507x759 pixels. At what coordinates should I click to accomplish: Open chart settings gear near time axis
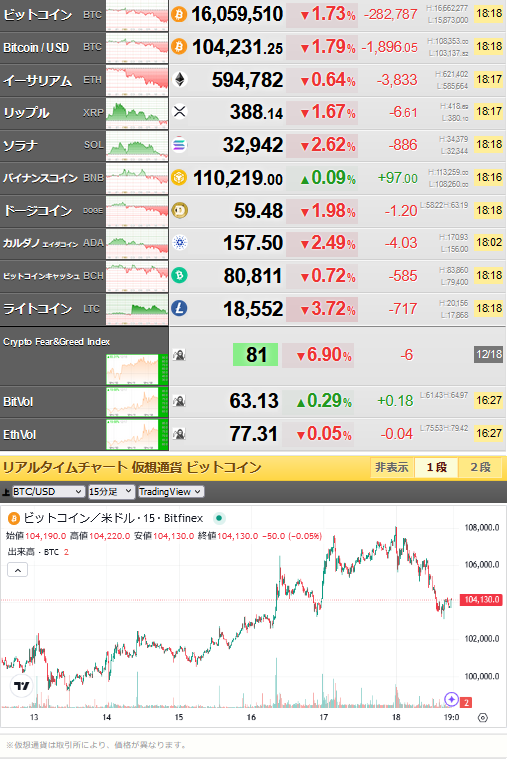(x=483, y=717)
